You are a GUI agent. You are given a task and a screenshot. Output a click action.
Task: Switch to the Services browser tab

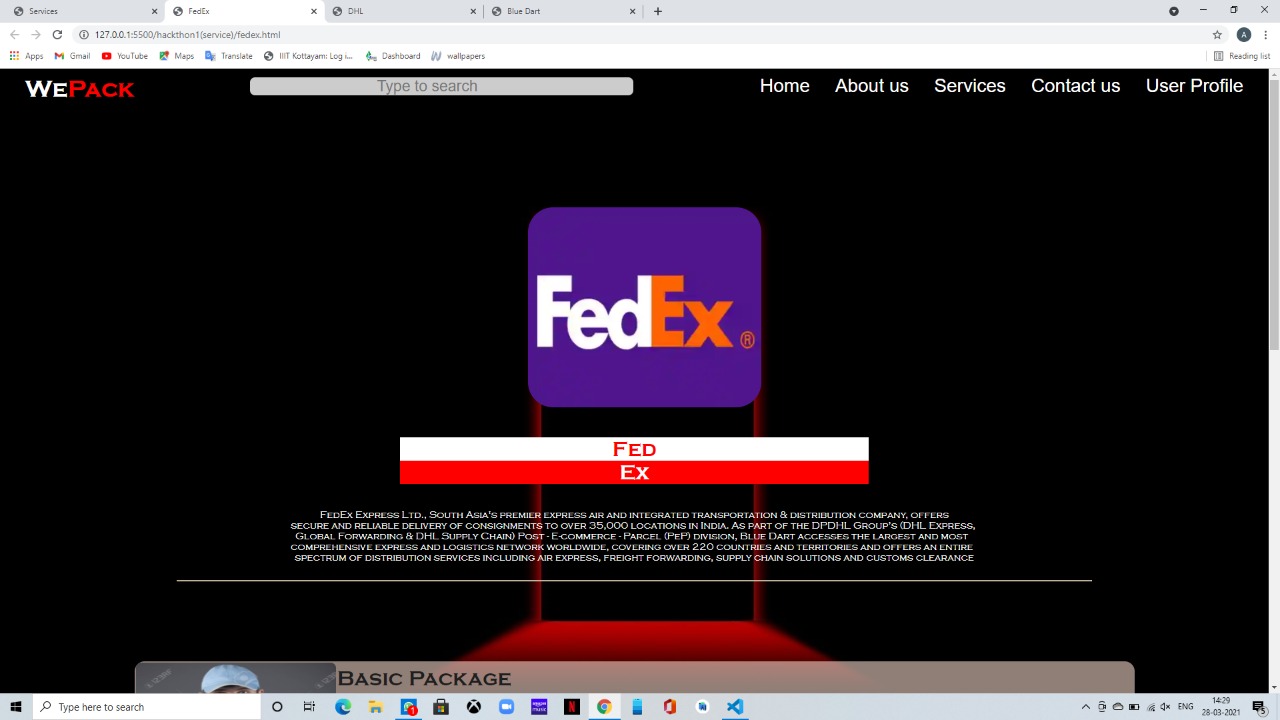point(84,11)
